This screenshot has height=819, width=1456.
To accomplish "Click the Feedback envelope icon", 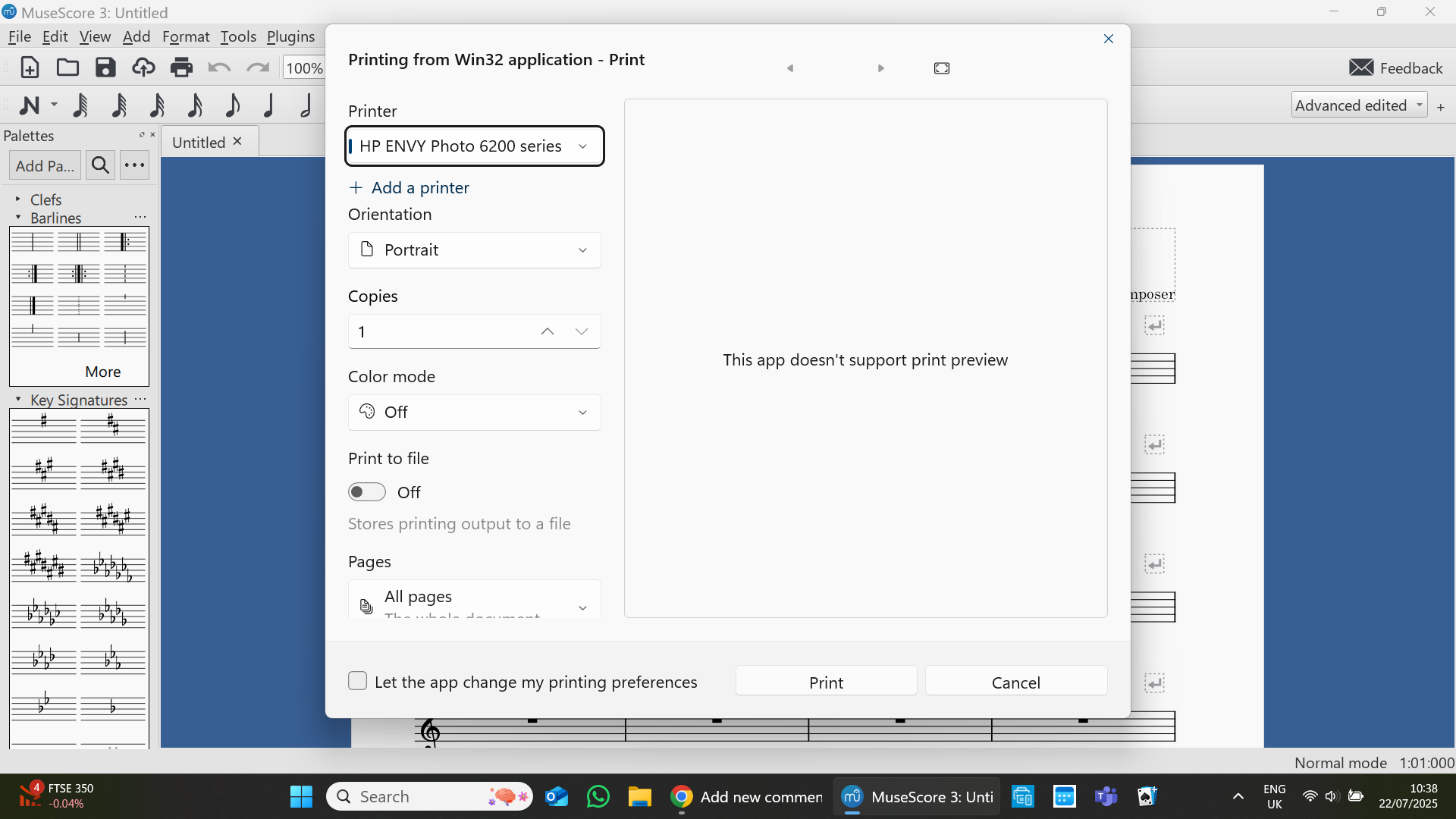I will [x=1361, y=67].
